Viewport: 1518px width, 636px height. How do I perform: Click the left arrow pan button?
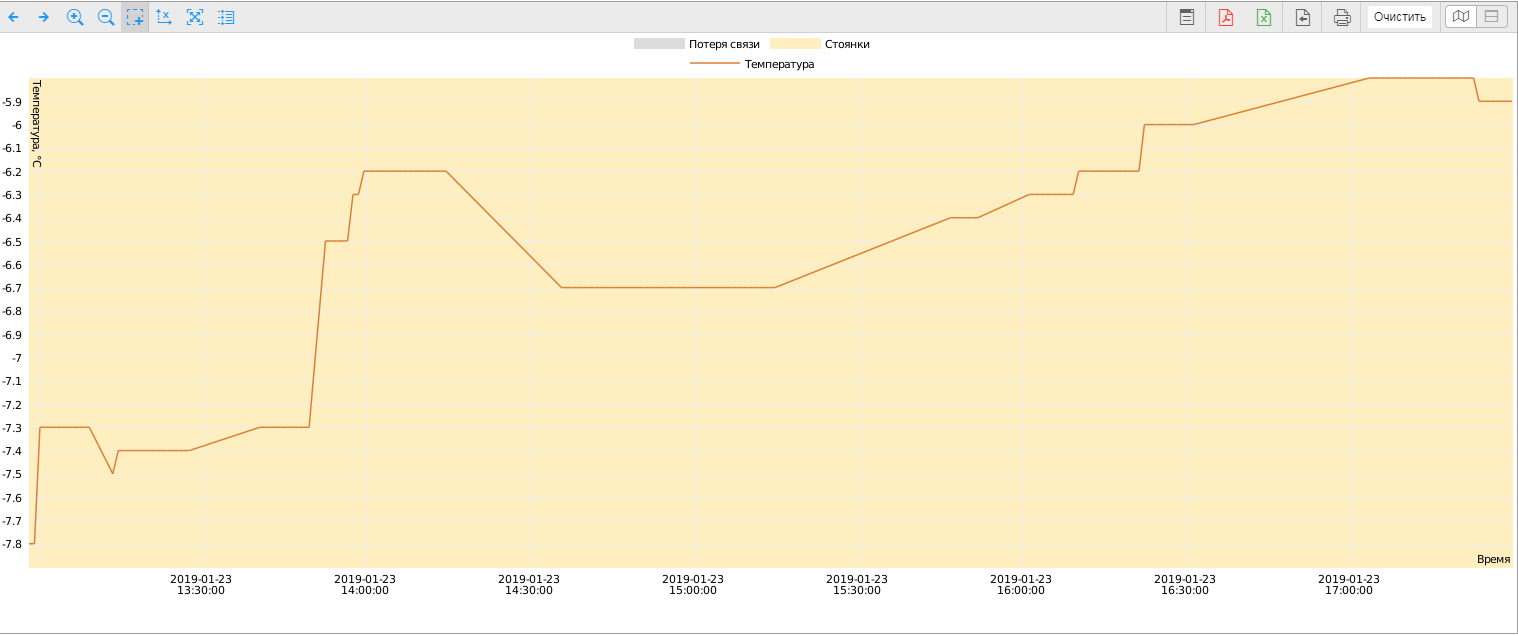click(x=14, y=17)
